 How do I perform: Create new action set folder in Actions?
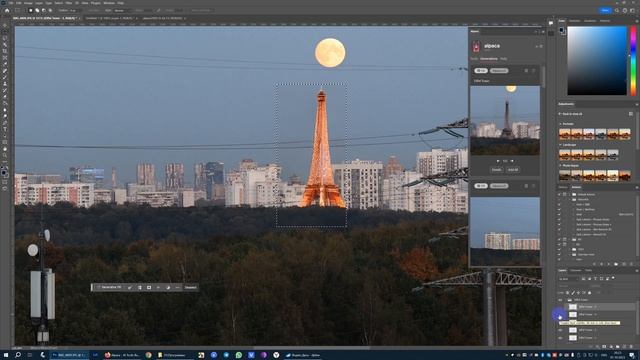(616, 264)
